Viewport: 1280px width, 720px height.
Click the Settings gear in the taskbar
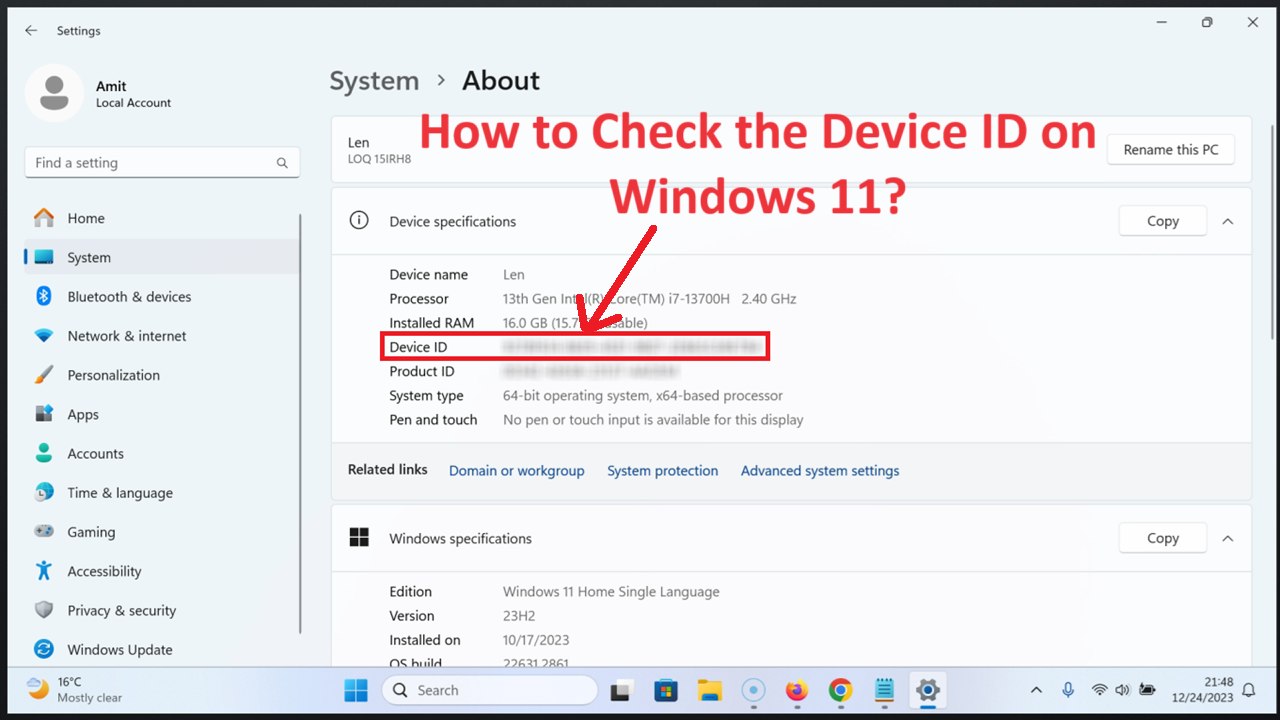click(x=928, y=690)
